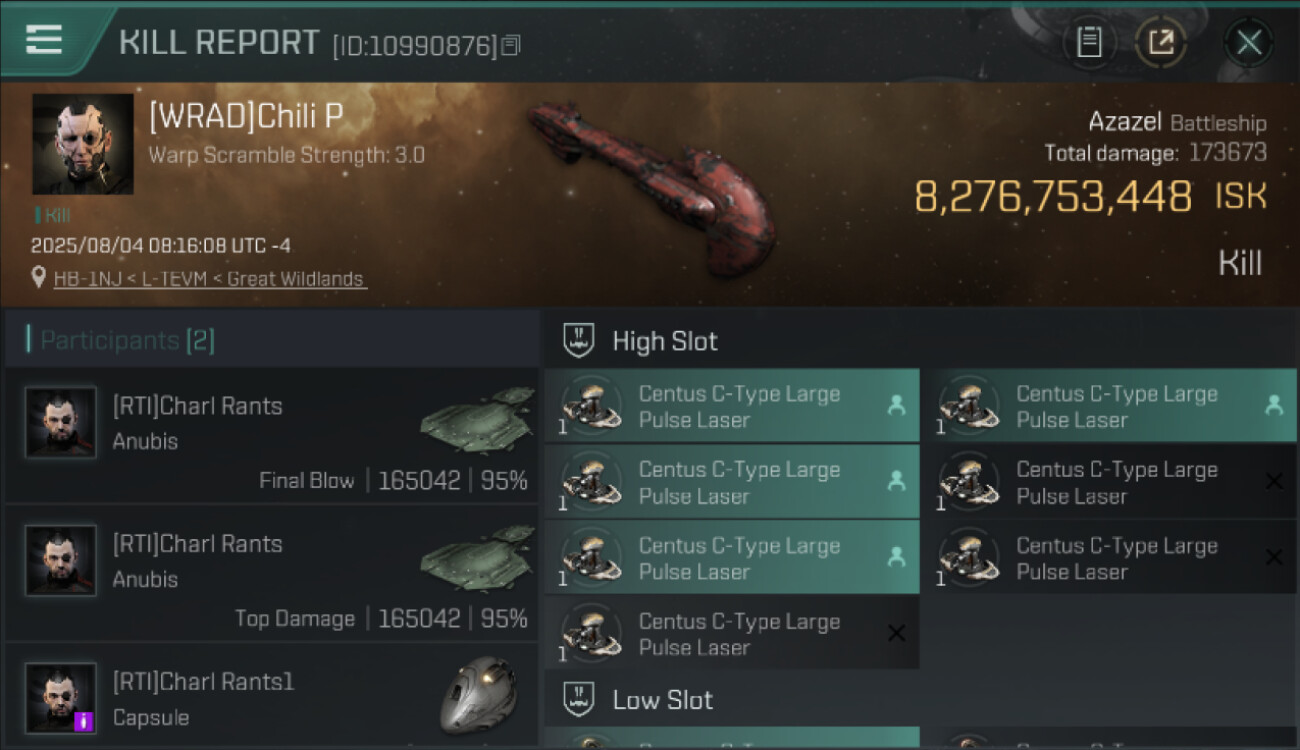Expand the Low Slot section header

[662, 699]
